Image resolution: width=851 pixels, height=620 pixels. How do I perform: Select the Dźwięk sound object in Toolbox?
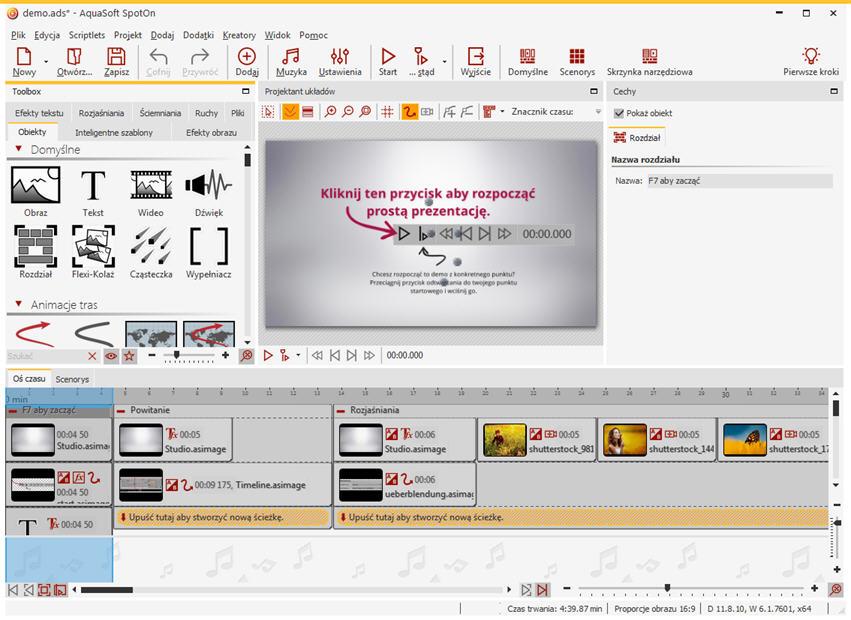point(209,192)
